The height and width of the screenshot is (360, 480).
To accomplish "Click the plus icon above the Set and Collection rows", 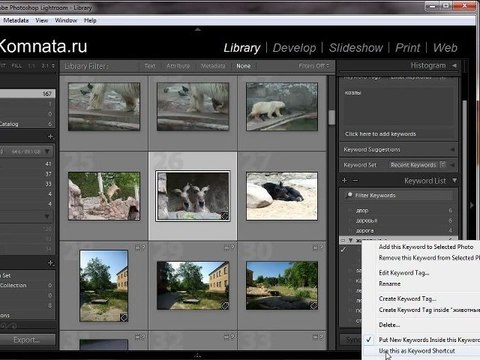I will pyautogui.click(x=50, y=263).
